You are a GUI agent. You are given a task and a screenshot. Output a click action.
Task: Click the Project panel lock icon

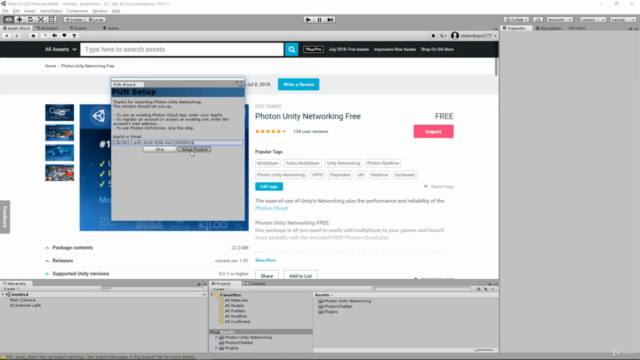[x=489, y=284]
